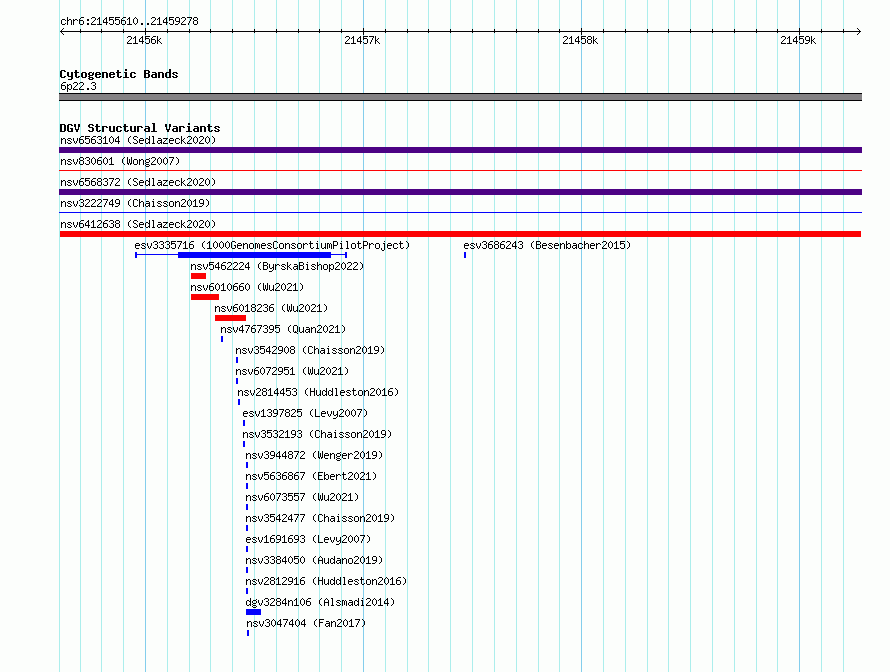The image size is (890, 672).
Task: Open the nsv6018236 (Wu2021) label
Action: 271,308
